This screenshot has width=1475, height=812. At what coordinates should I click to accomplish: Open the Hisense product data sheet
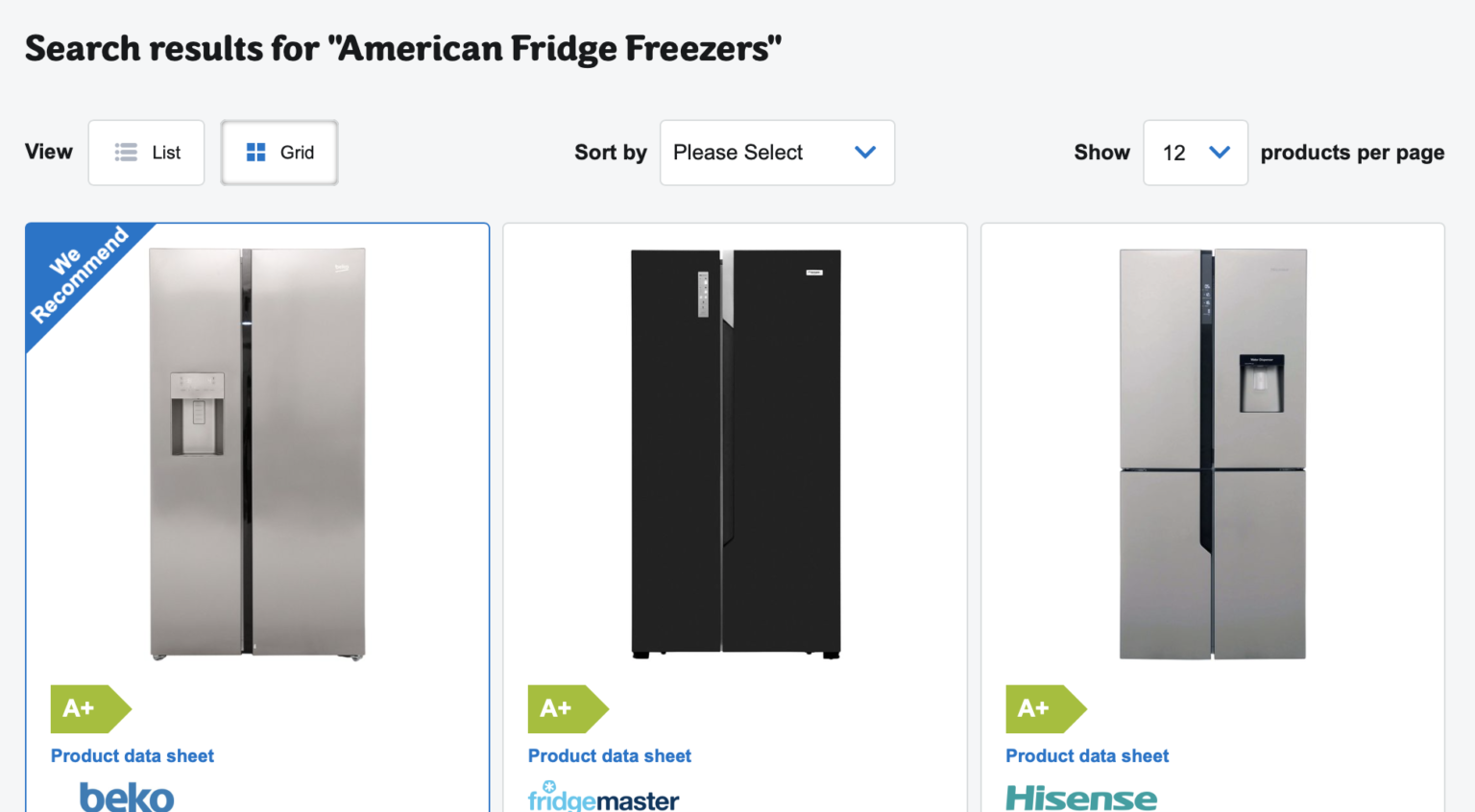pos(1087,755)
